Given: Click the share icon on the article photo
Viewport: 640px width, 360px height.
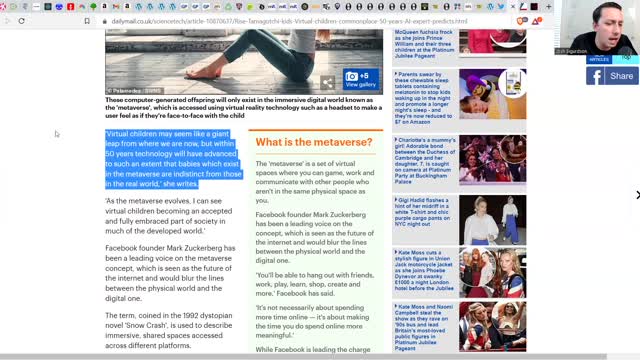Looking at the screenshot, I should (x=327, y=83).
